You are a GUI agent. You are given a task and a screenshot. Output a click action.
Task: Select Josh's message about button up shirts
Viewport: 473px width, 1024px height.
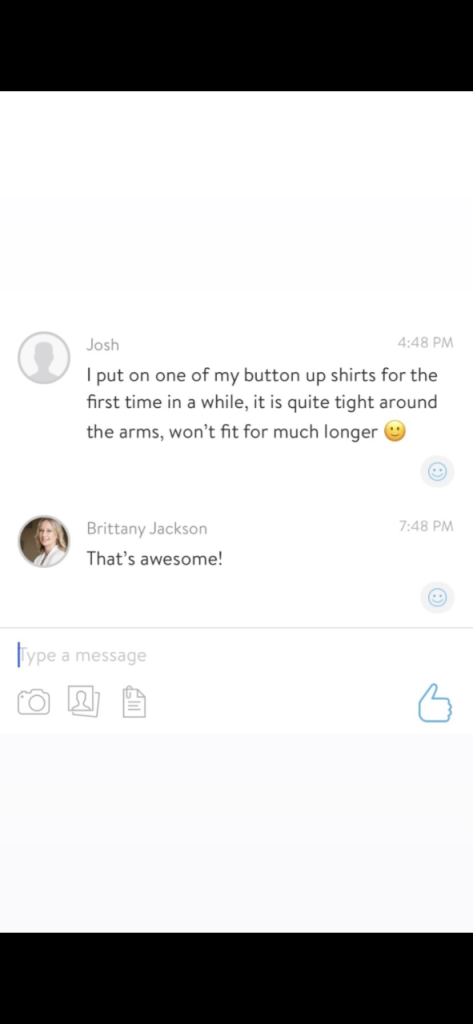pos(262,403)
